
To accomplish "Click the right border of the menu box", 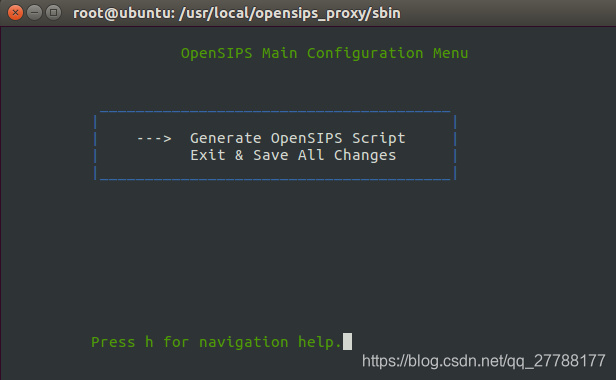I will click(x=455, y=147).
